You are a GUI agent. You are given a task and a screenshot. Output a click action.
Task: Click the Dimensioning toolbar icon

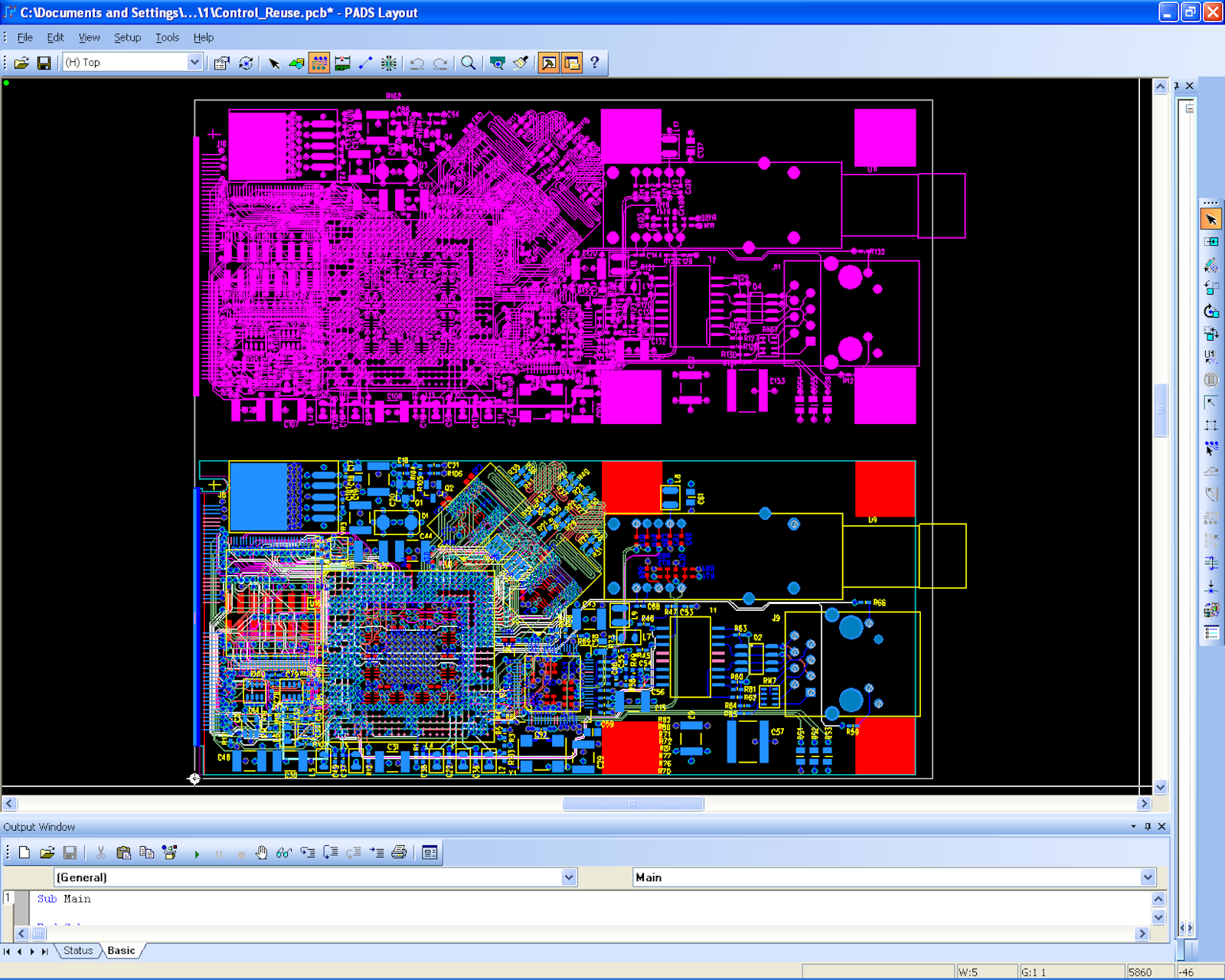pyautogui.click(x=364, y=64)
